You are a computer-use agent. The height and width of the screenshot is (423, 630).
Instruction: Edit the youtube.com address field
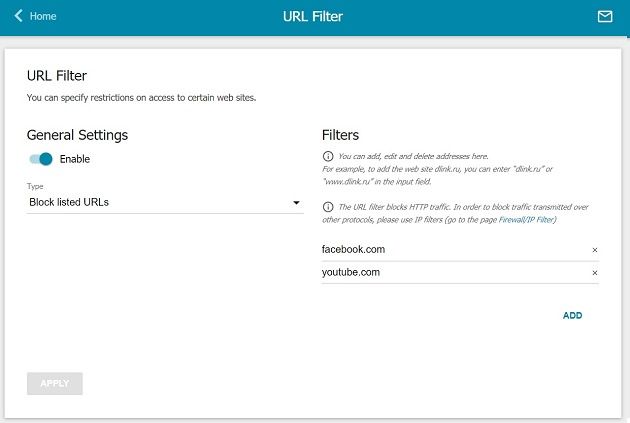tap(455, 272)
